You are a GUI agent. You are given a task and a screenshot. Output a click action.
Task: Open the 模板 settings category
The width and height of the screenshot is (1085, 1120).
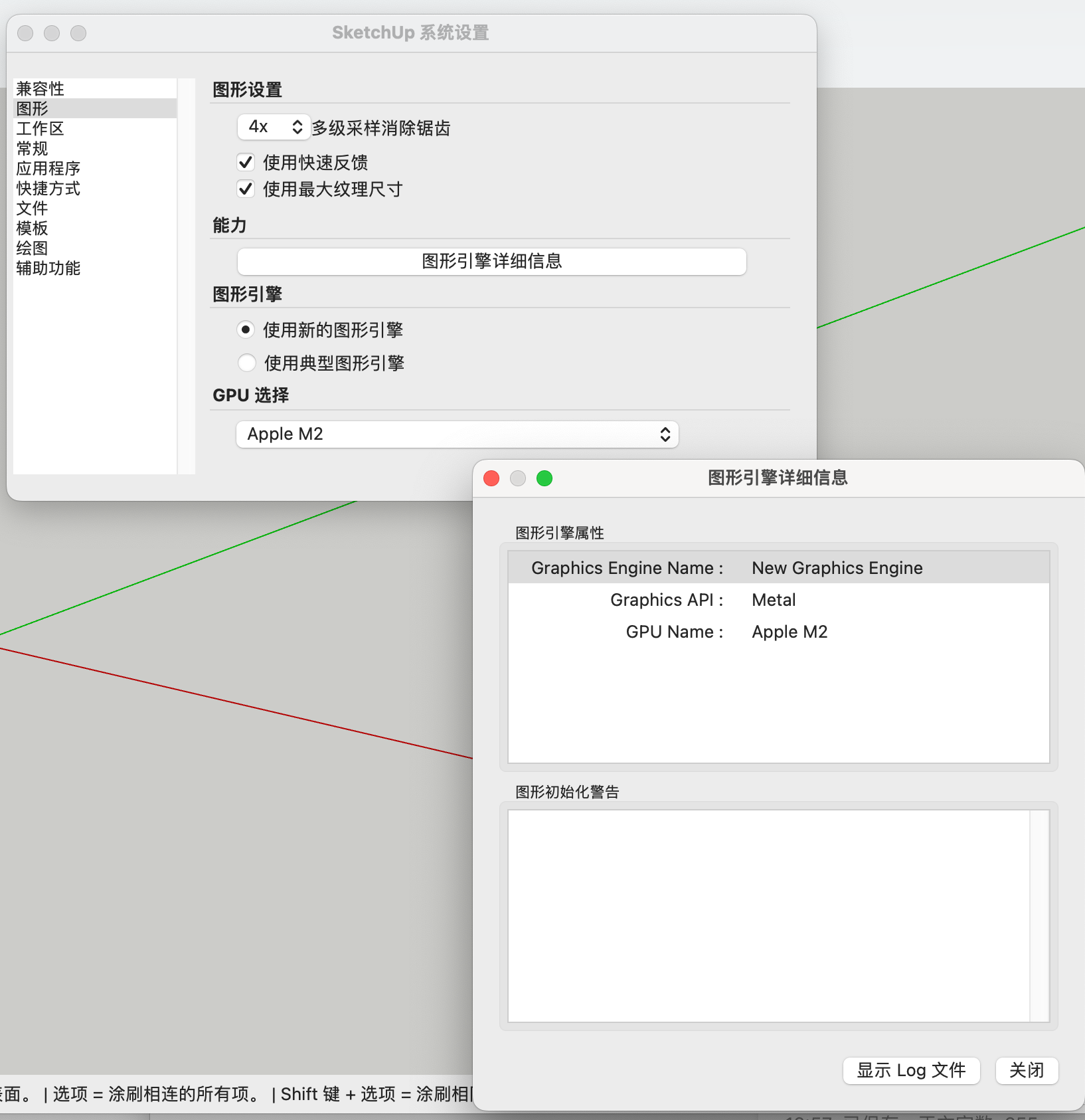coord(33,229)
